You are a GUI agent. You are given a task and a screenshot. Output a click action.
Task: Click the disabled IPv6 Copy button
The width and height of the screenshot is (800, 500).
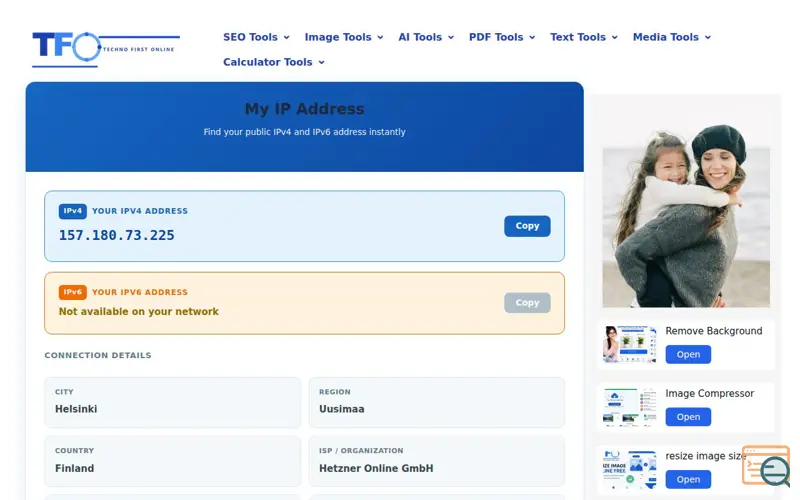click(x=527, y=303)
